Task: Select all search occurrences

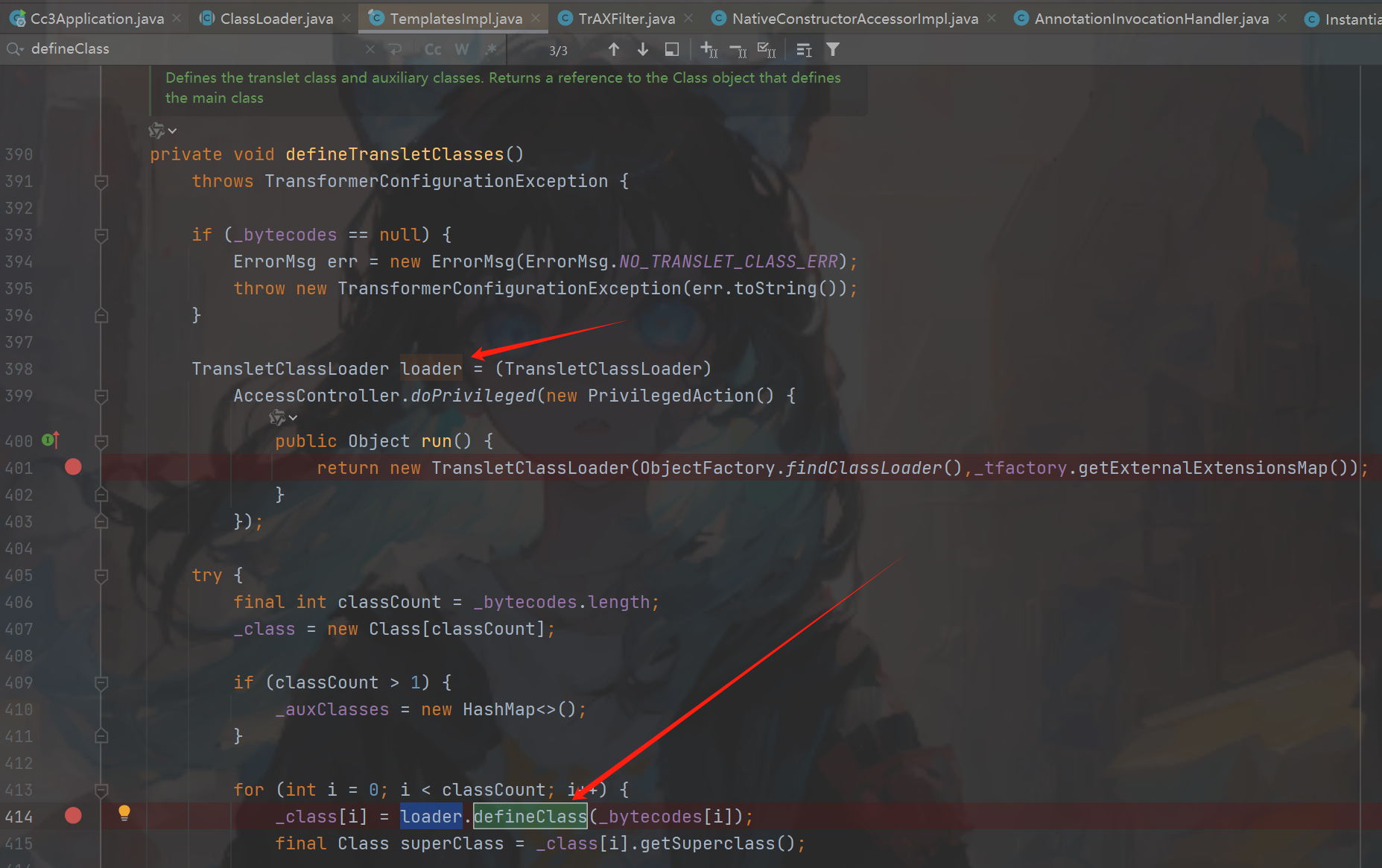Action: (767, 49)
